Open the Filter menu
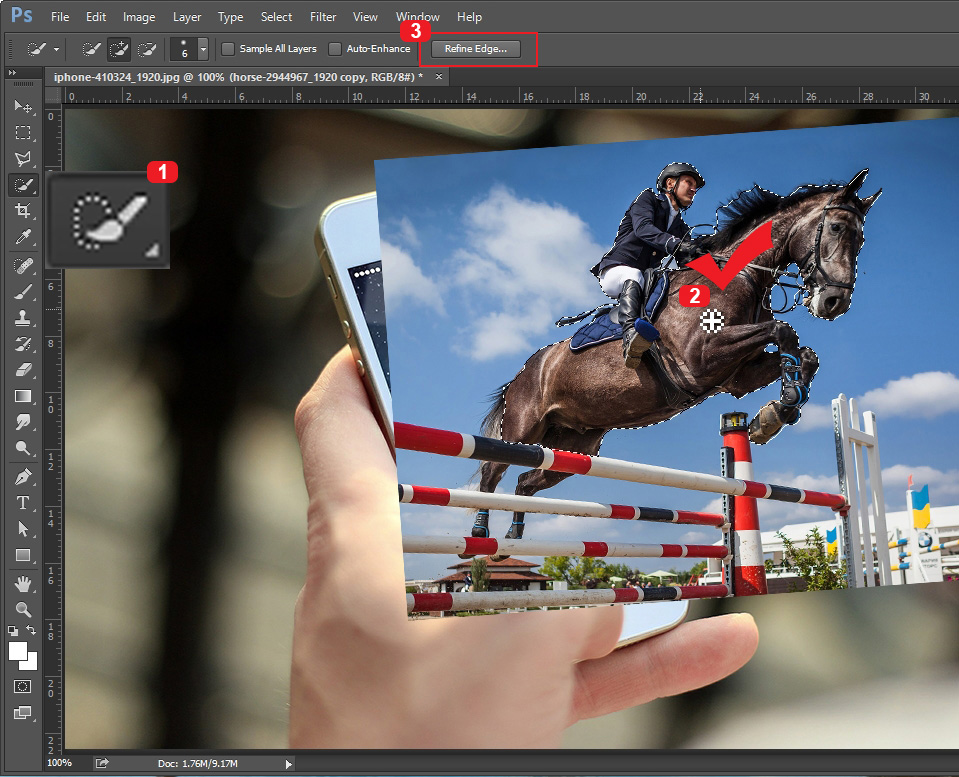 (x=322, y=17)
